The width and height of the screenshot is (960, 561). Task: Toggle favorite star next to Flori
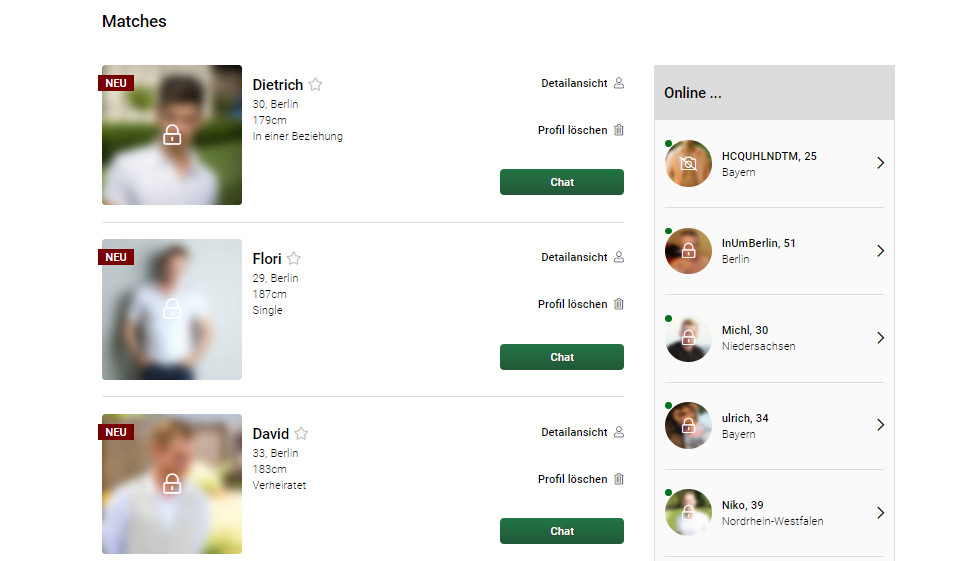pyautogui.click(x=294, y=259)
